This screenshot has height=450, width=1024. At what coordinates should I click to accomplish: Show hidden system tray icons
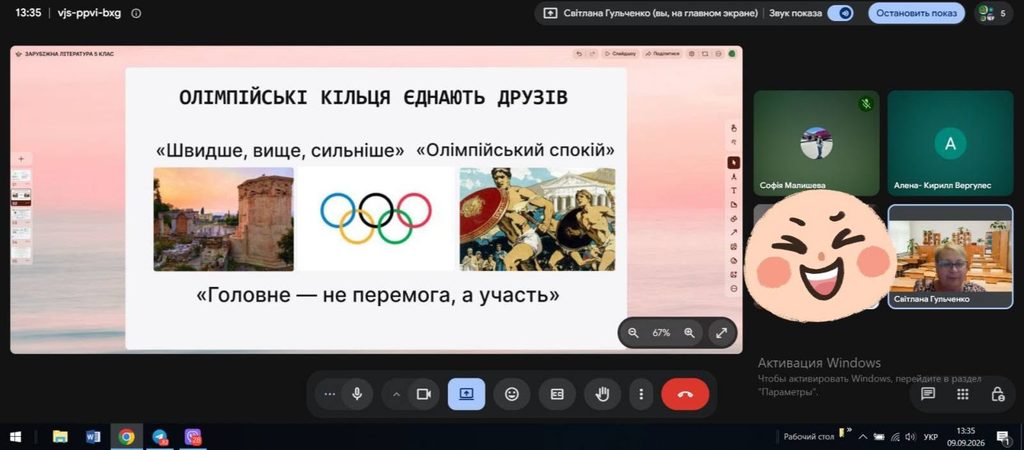(x=863, y=436)
